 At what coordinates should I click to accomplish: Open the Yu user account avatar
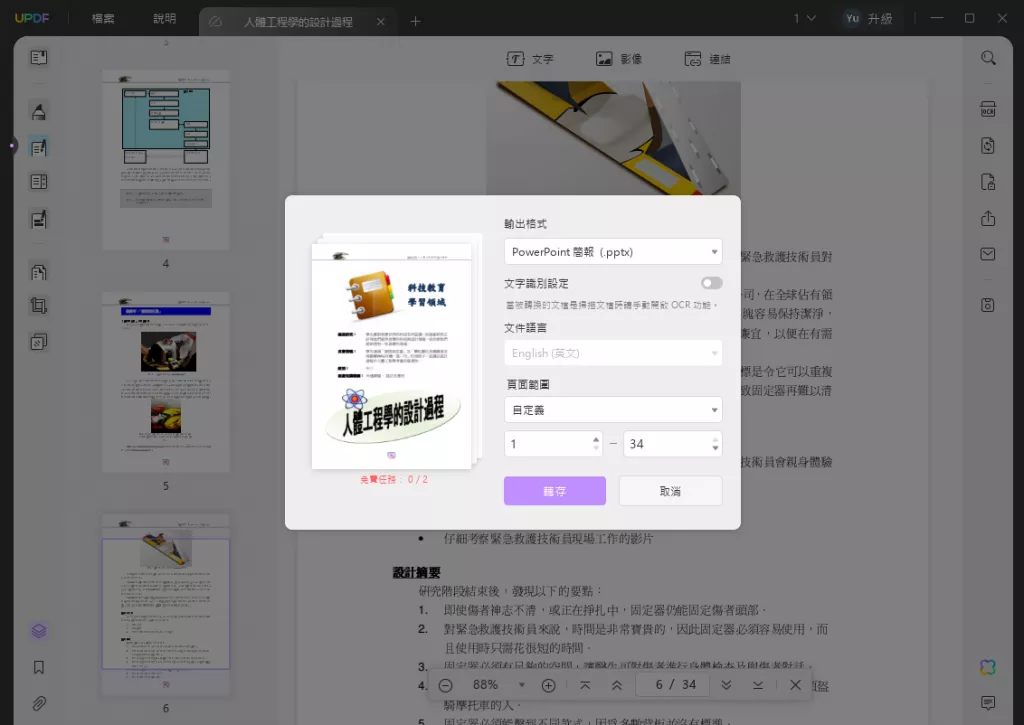tap(852, 18)
